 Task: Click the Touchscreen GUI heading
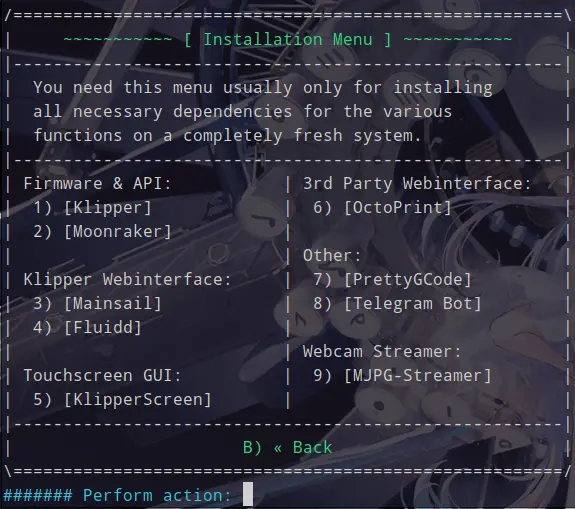pyautogui.click(x=103, y=376)
